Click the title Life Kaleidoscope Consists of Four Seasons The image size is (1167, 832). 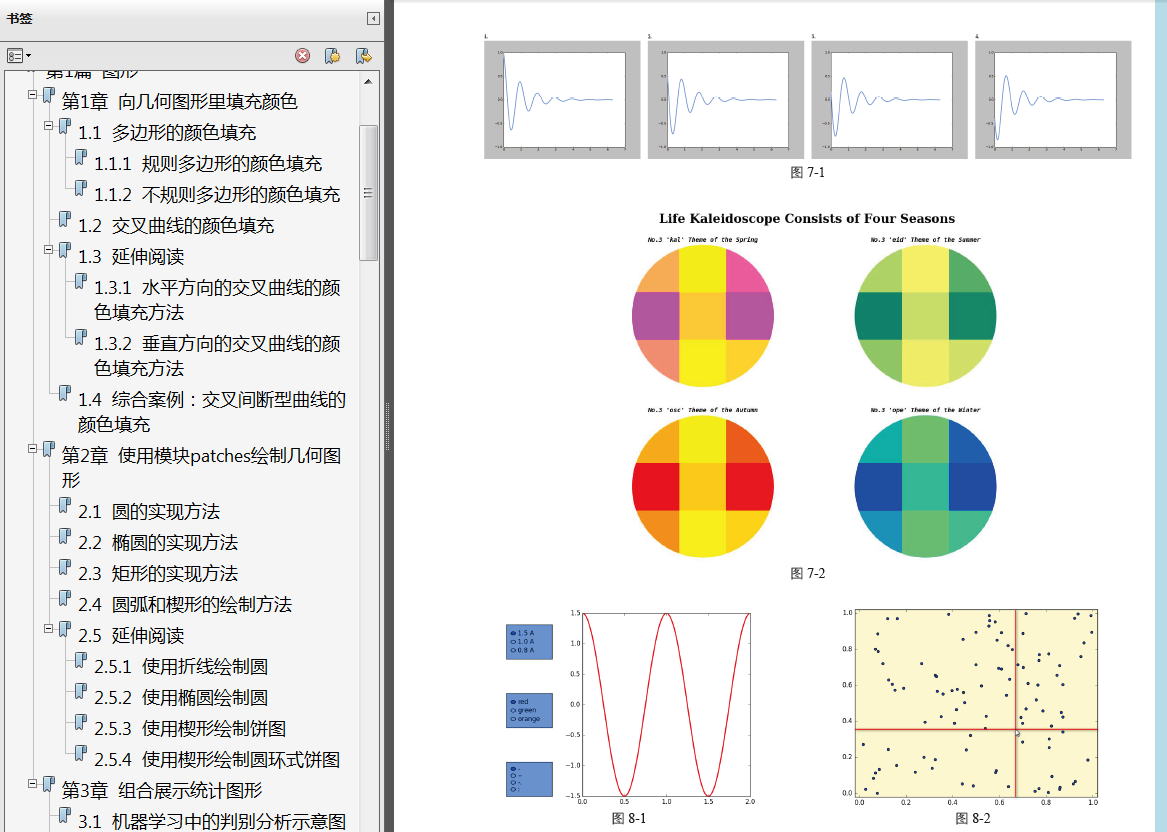coord(807,219)
